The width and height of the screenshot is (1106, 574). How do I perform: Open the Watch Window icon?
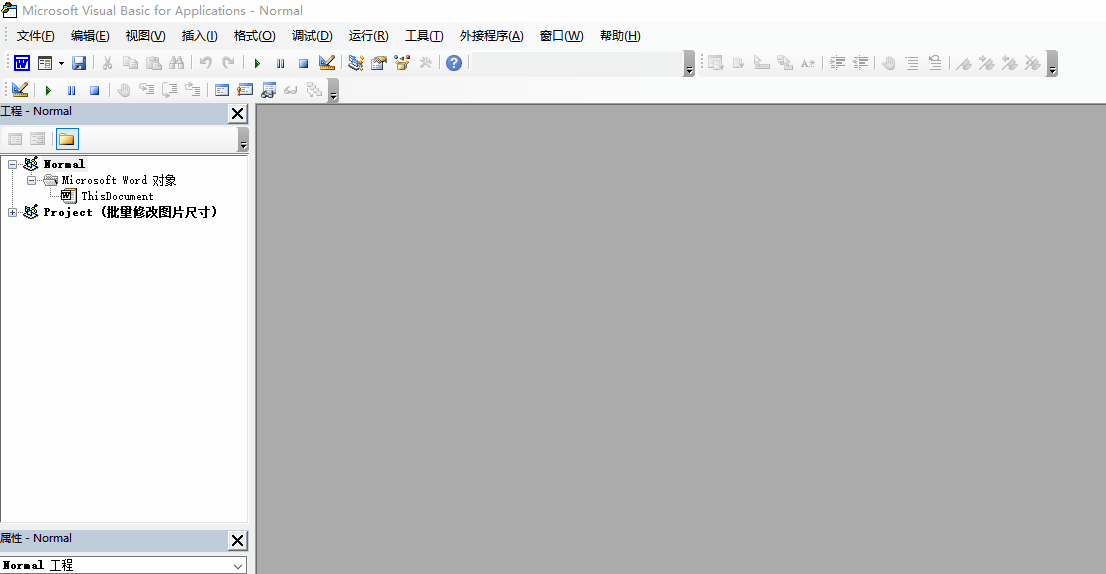pyautogui.click(x=268, y=90)
